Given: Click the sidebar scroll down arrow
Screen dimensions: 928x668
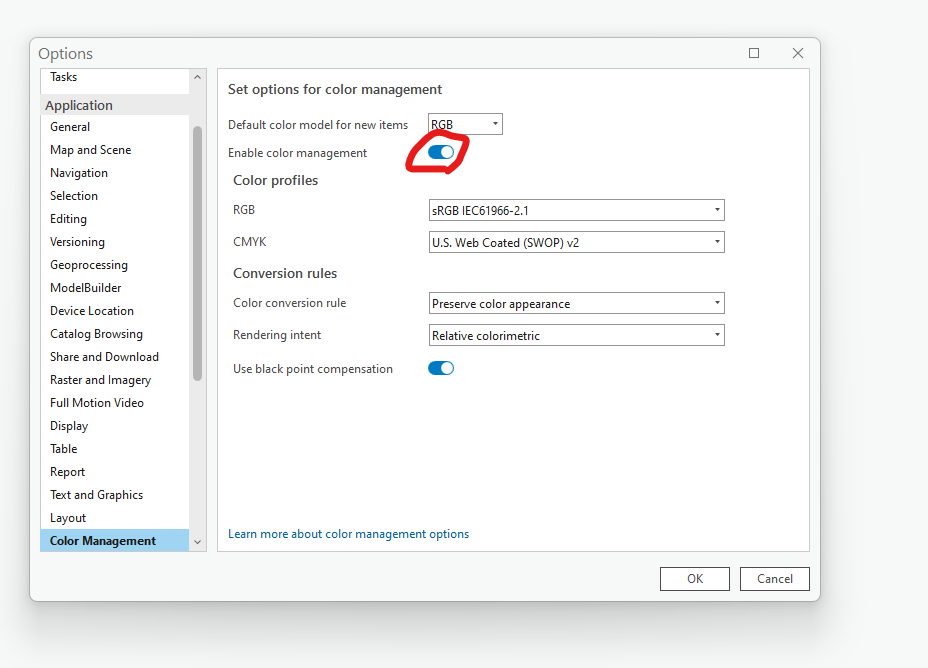Looking at the screenshot, I should (x=197, y=541).
